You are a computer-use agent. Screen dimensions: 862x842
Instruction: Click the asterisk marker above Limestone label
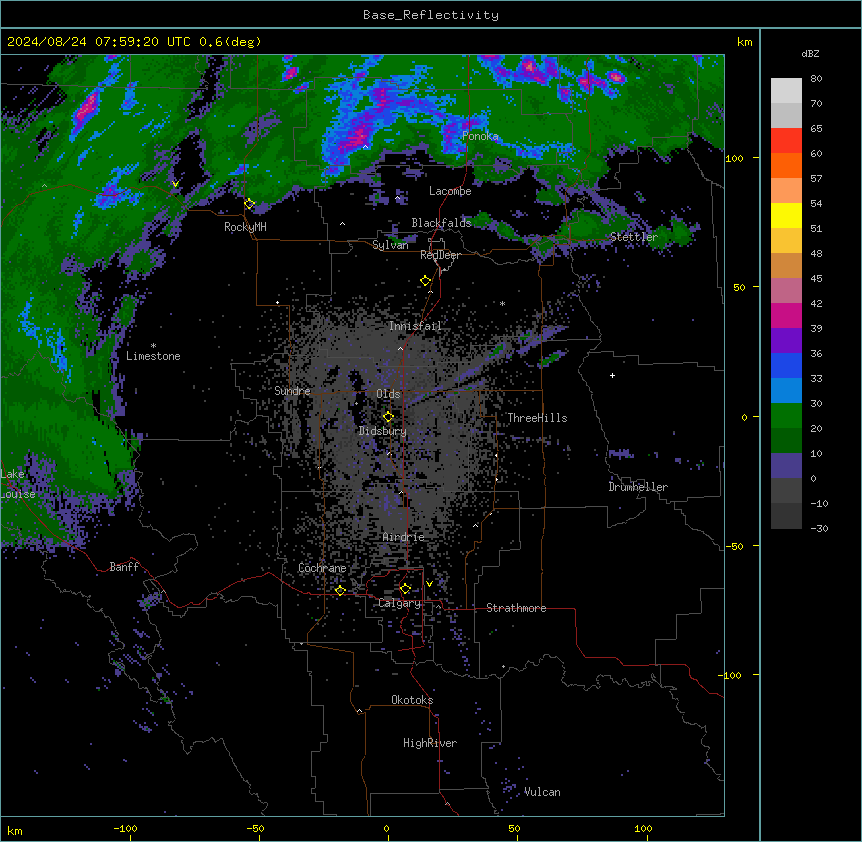(x=153, y=345)
